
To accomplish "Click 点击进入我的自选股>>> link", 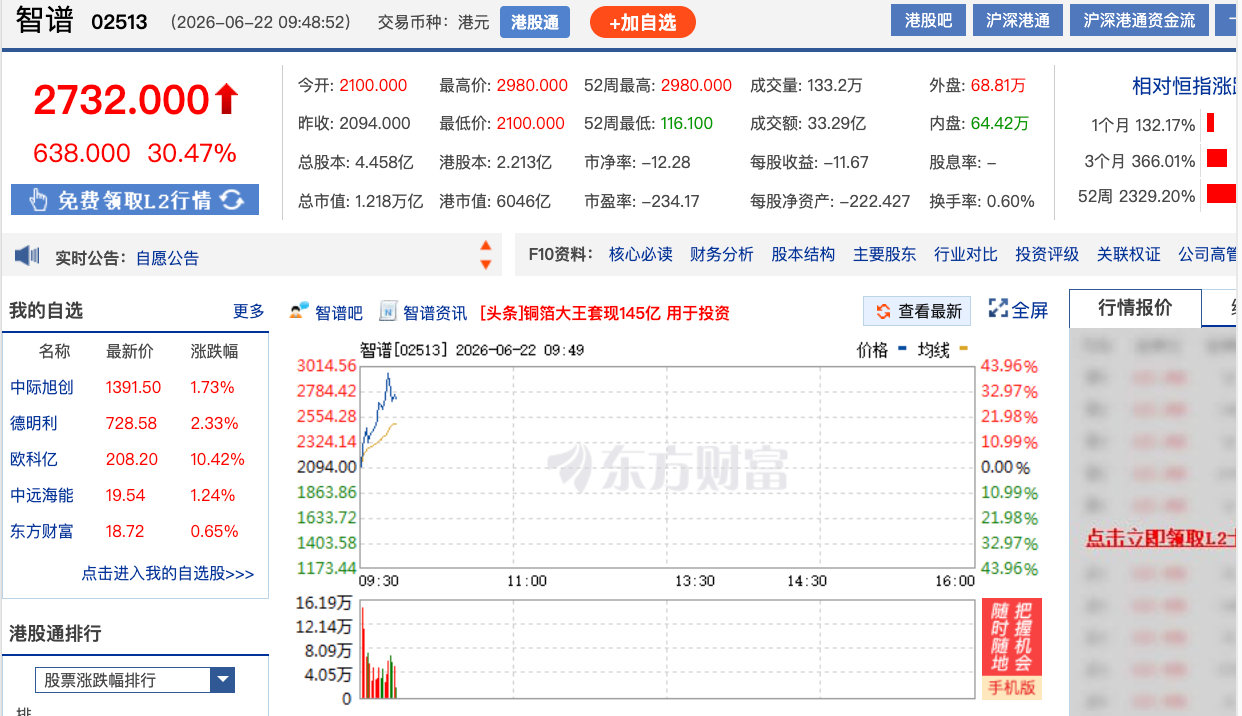I will click(168, 574).
